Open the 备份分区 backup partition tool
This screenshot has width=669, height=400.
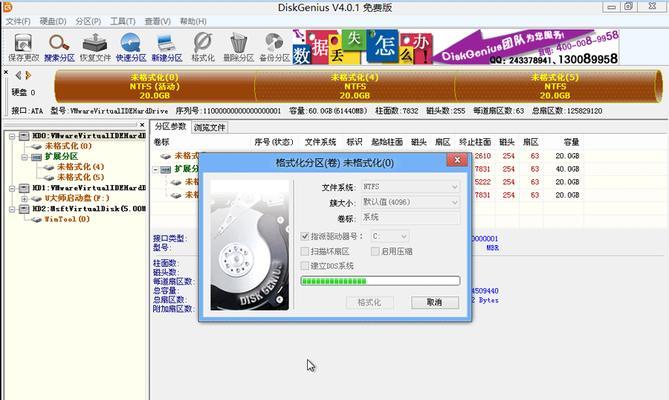[274, 47]
